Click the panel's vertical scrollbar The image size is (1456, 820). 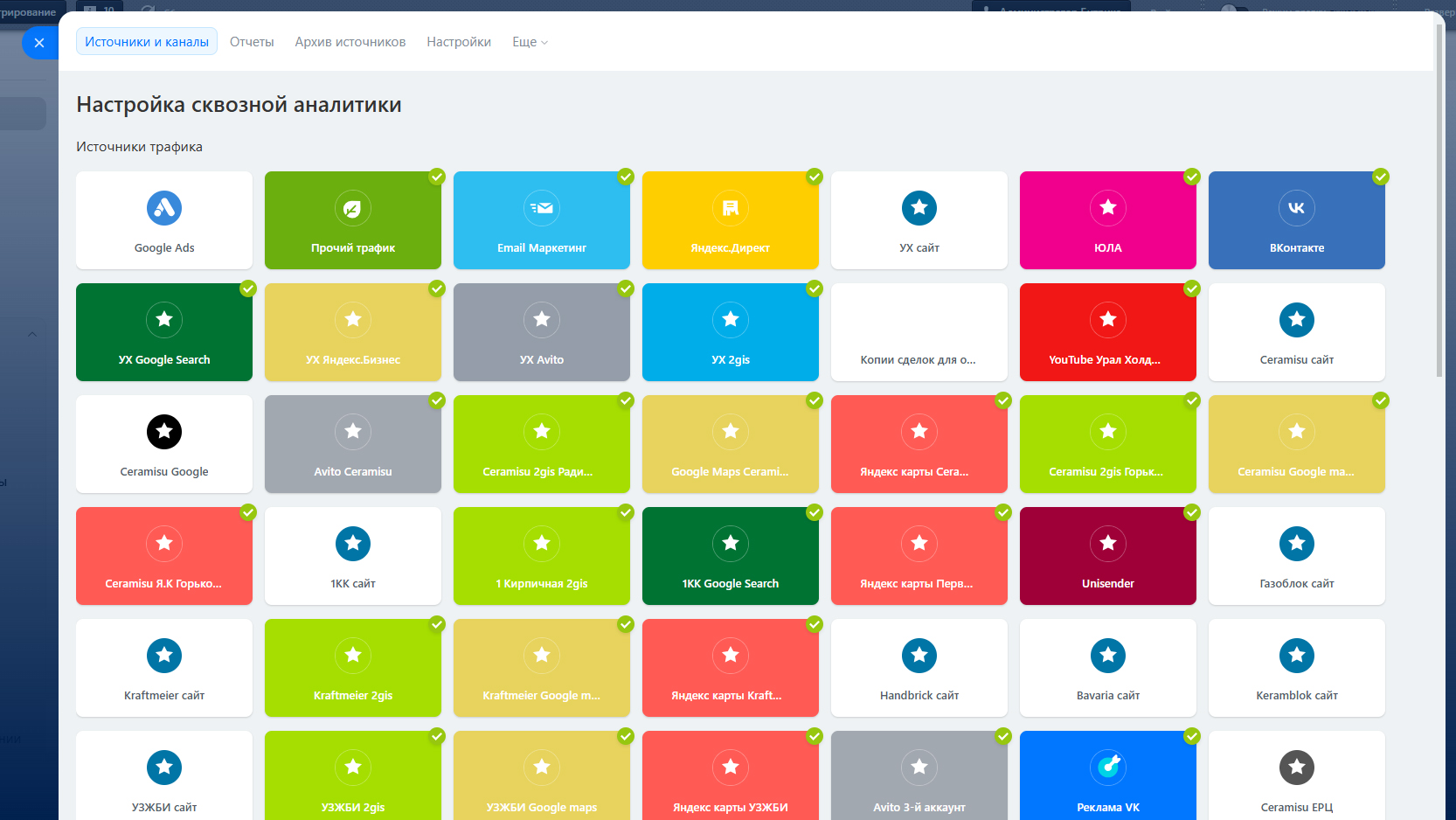[x=1439, y=201]
